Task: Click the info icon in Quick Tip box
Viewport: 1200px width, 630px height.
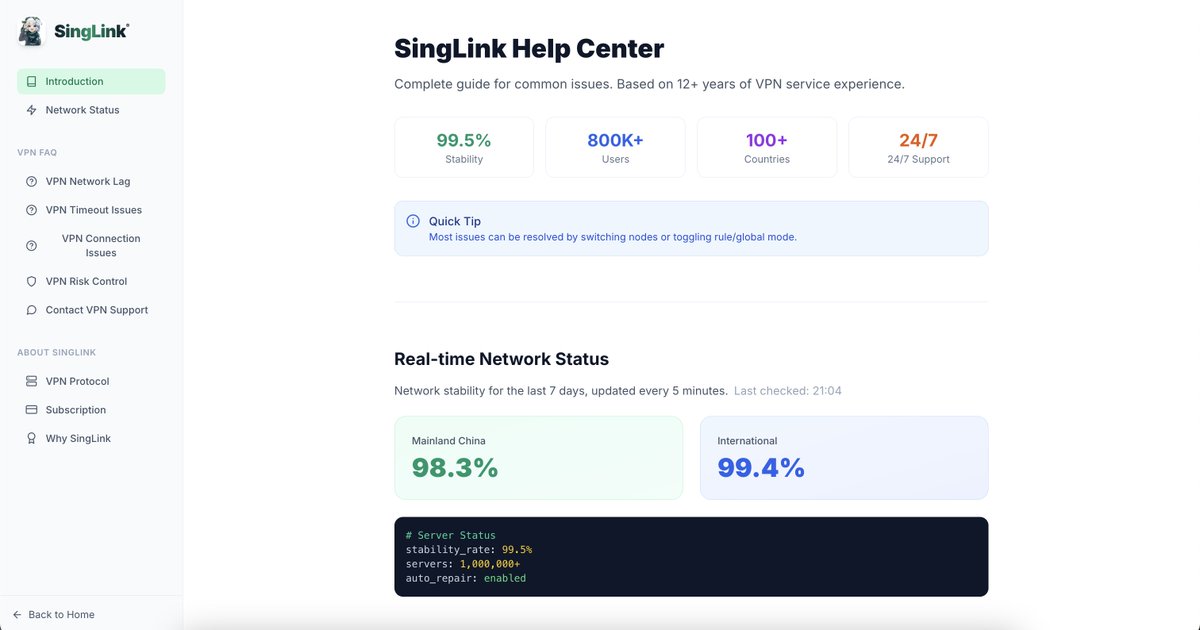Action: pyautogui.click(x=413, y=221)
